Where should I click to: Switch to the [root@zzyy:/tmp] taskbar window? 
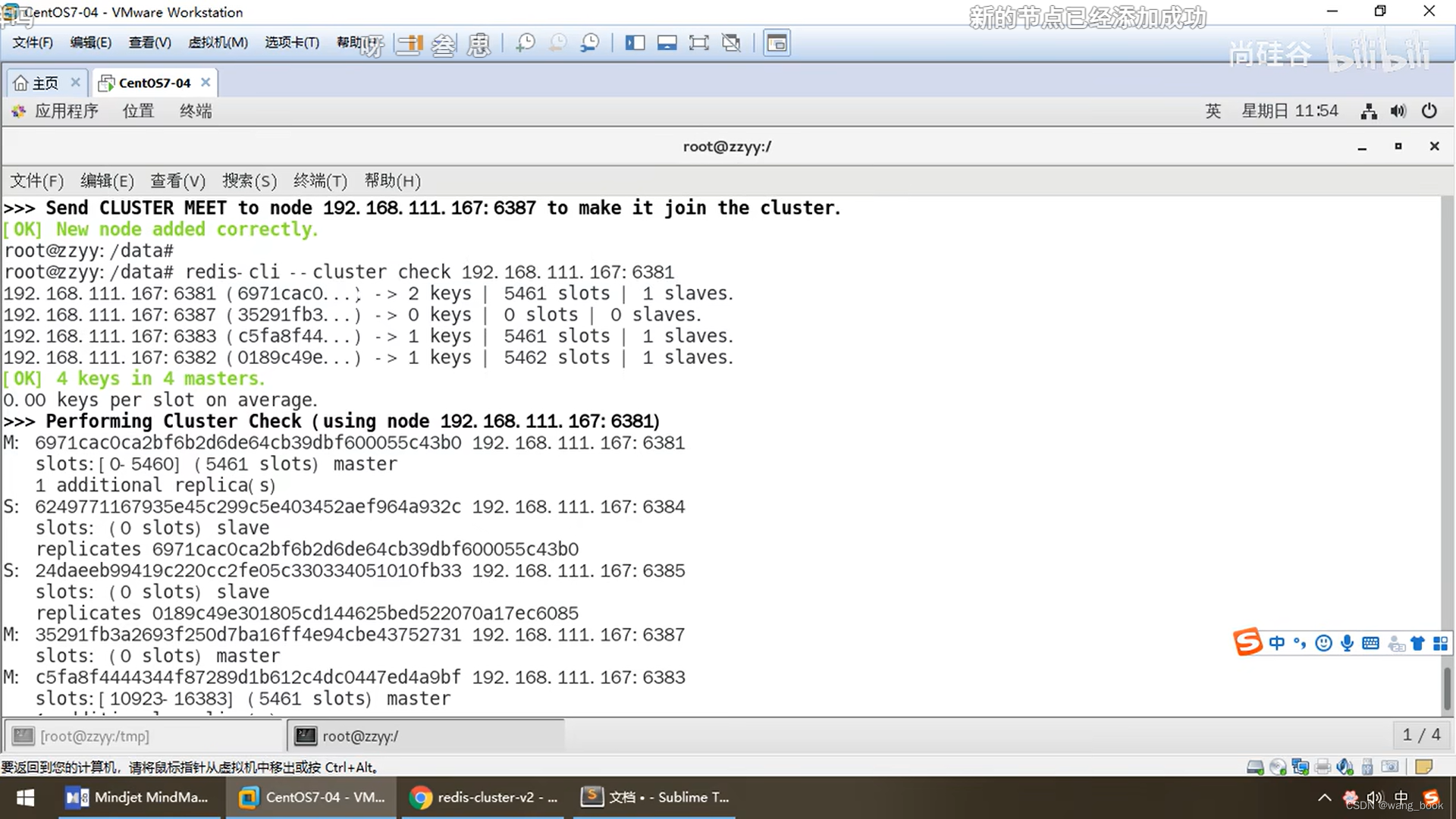[95, 736]
